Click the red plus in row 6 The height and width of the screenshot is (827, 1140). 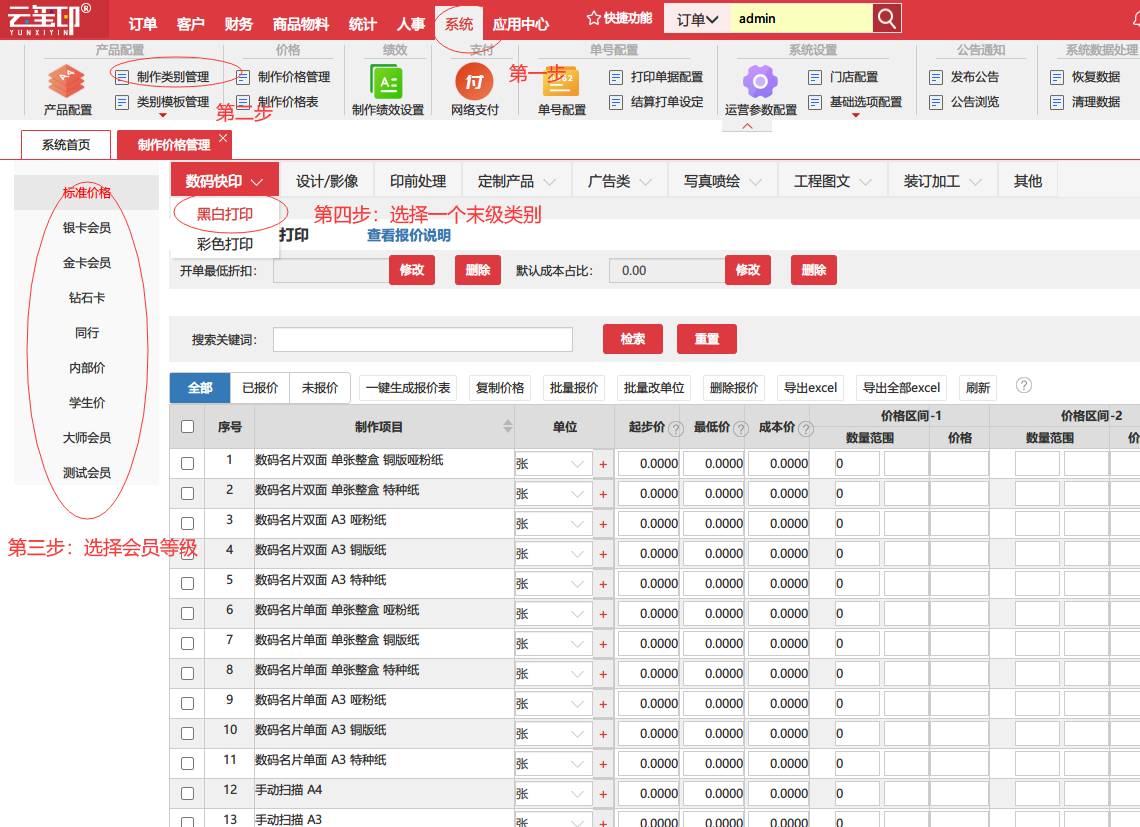603,615
